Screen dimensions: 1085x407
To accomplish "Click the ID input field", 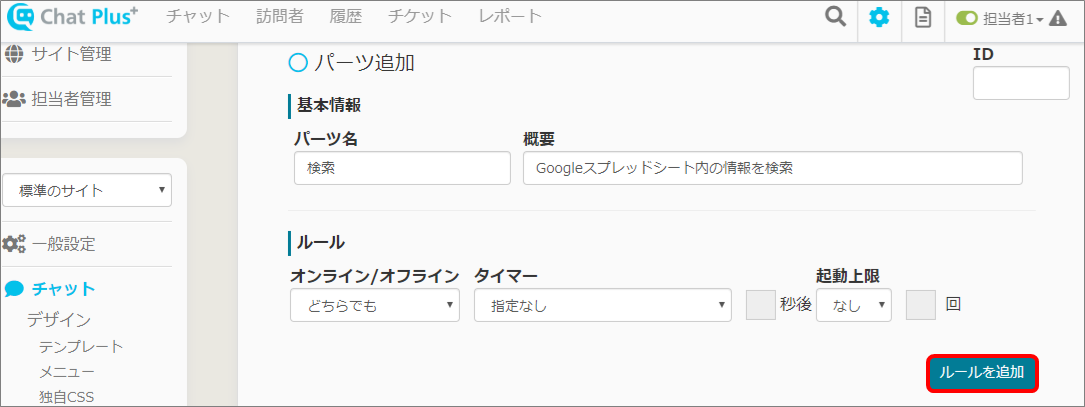I will (x=1021, y=83).
